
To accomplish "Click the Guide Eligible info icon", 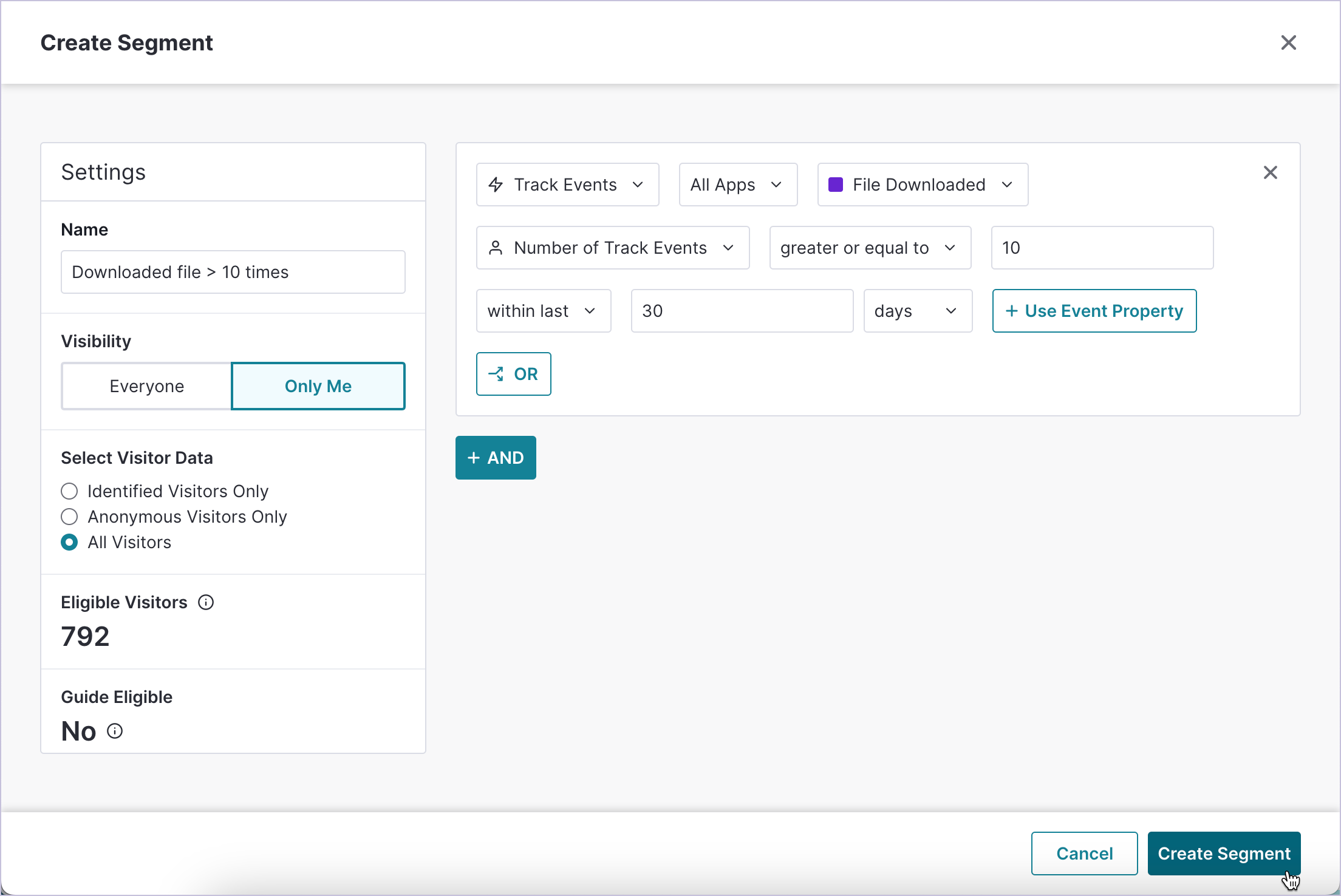I will (115, 731).
